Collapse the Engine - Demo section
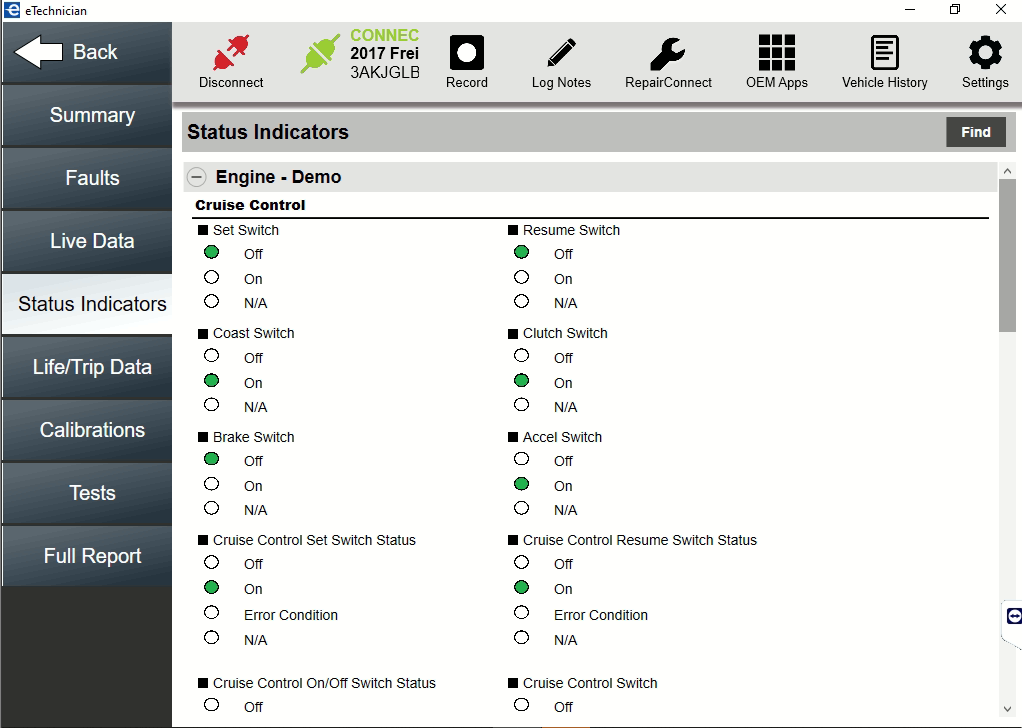This screenshot has width=1022, height=728. [x=196, y=176]
